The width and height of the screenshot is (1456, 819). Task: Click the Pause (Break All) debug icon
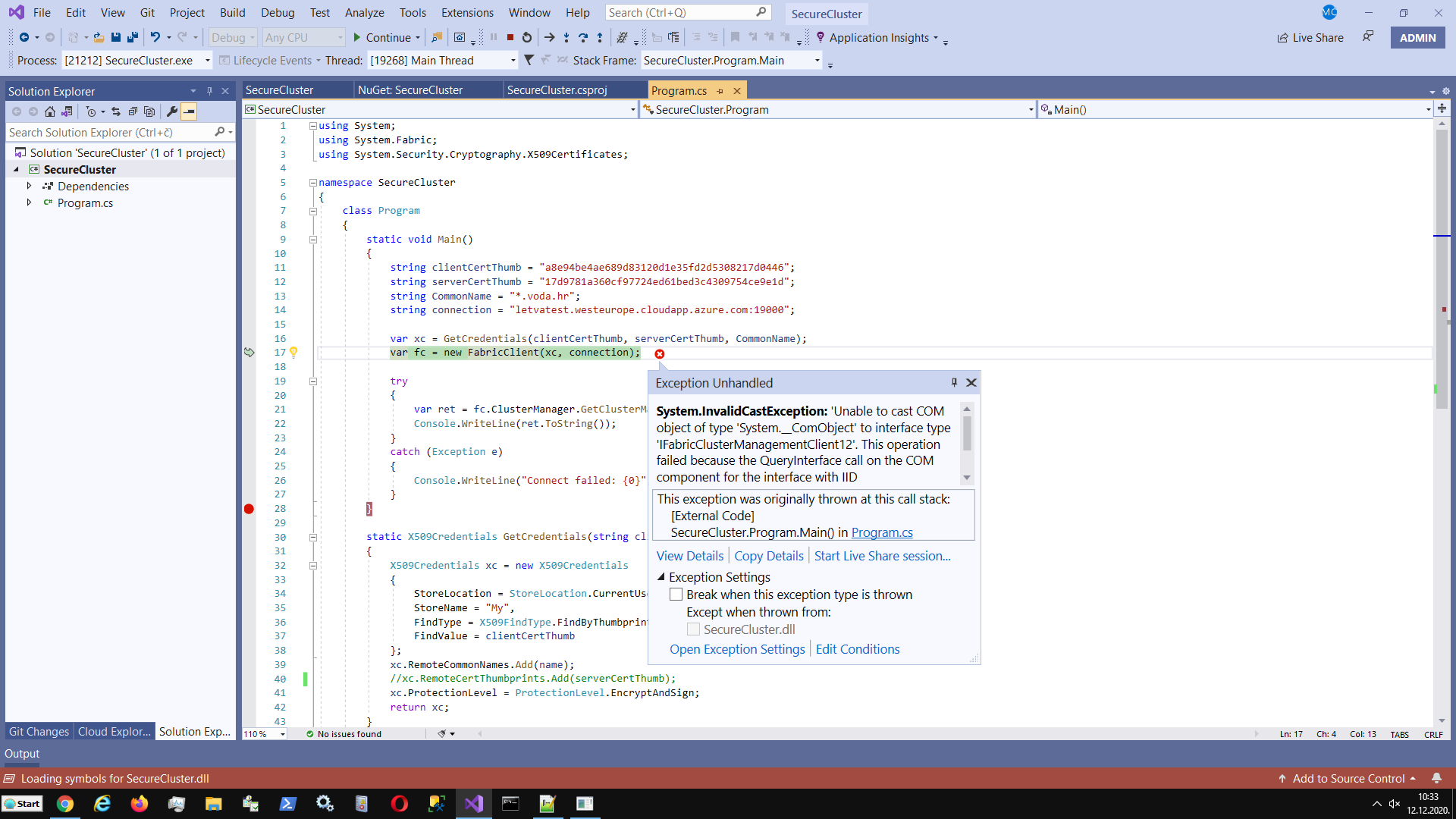point(494,37)
